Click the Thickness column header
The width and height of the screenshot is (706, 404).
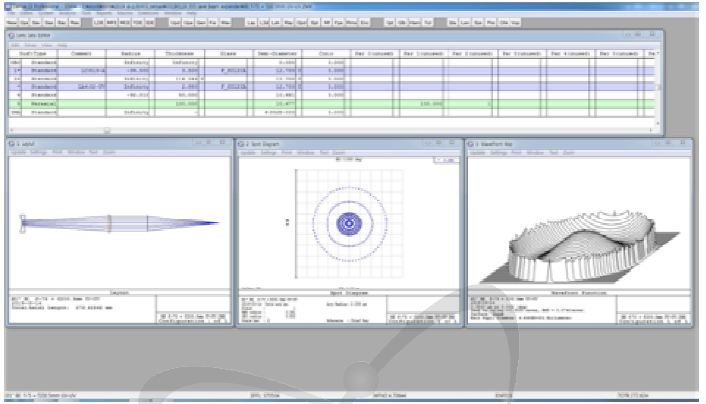point(179,54)
